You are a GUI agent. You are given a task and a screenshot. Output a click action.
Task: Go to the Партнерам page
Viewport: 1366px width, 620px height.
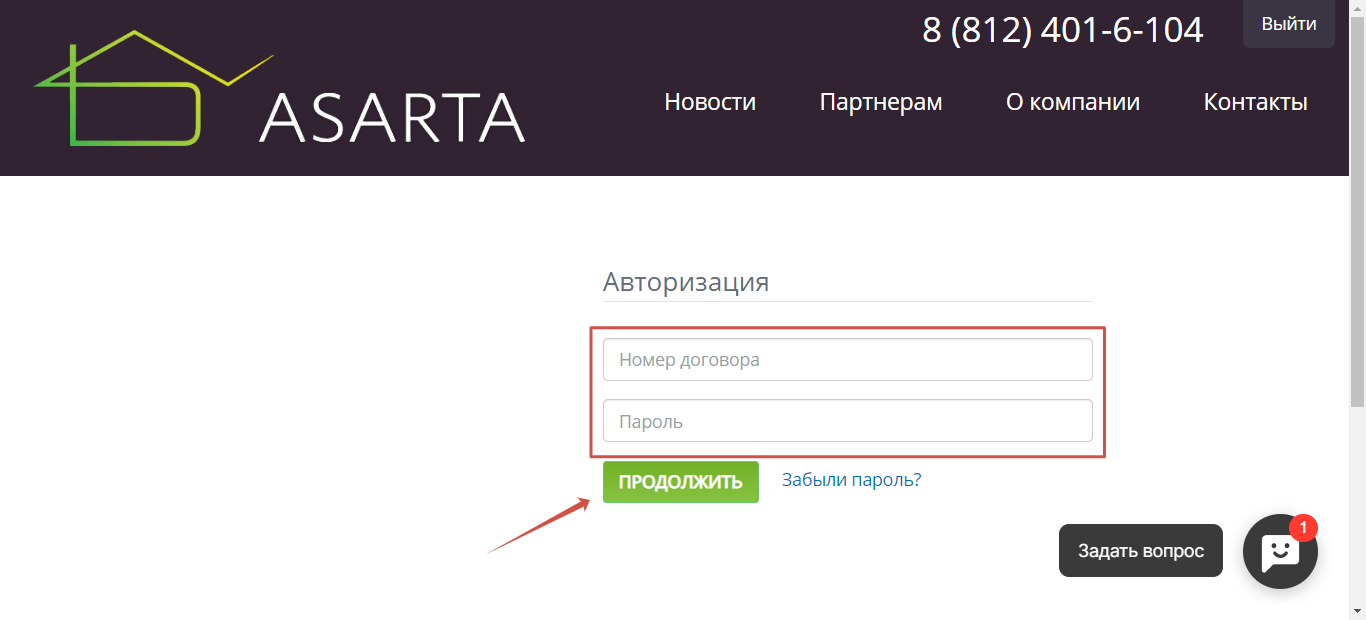880,102
